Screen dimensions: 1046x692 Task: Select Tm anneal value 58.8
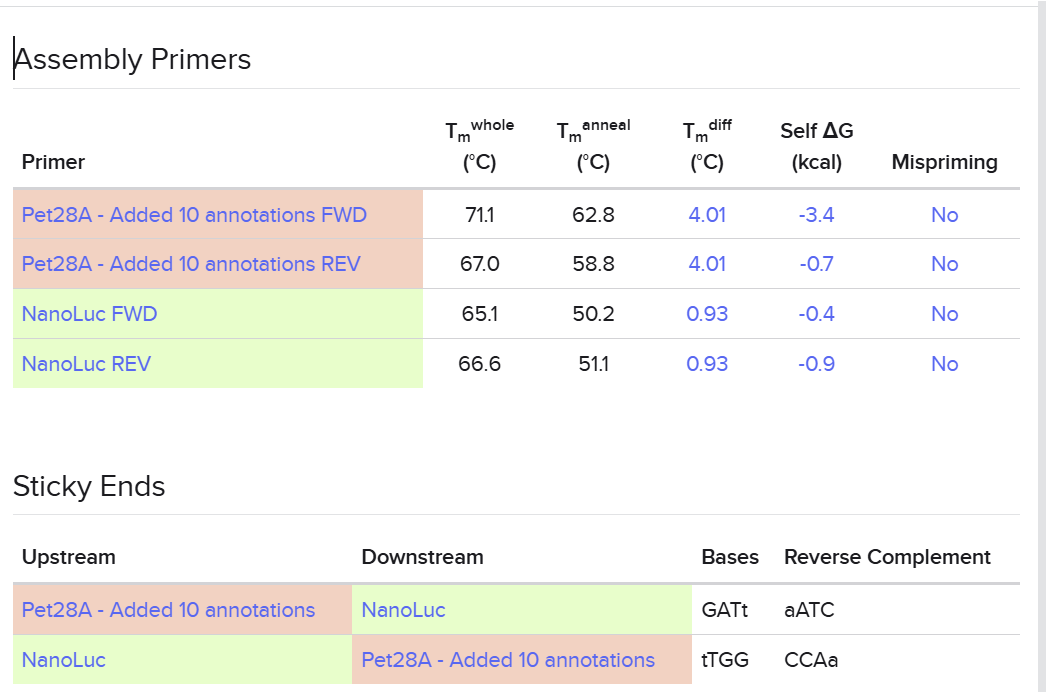(593, 264)
